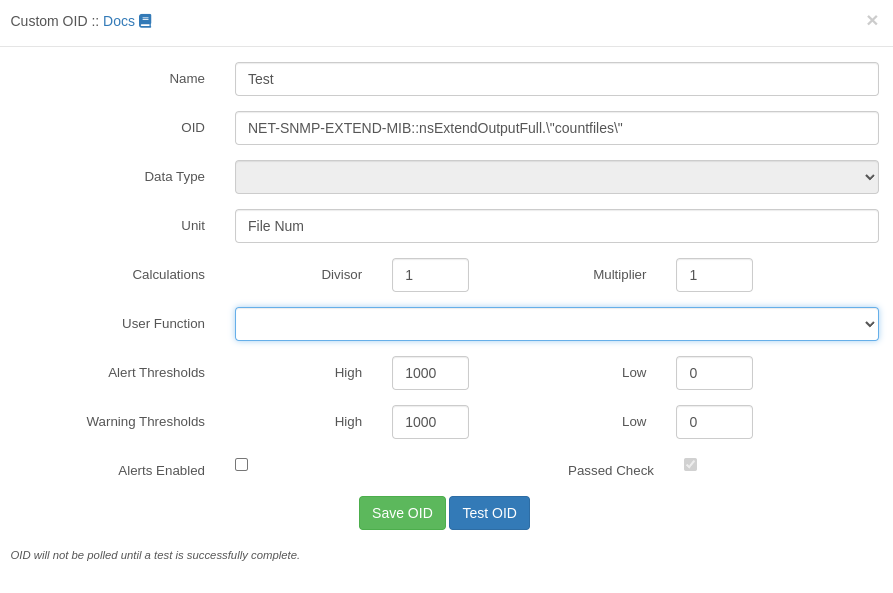Click the Divisor input box
Viewport: 893px width, 593px height.
(x=430, y=275)
